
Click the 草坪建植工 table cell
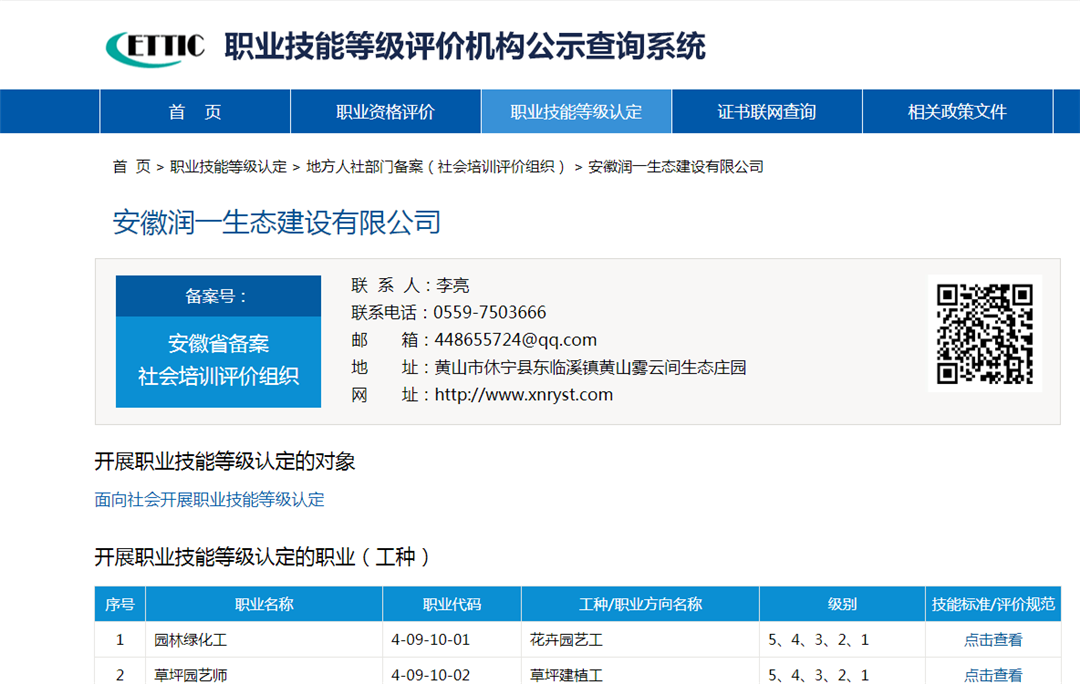point(641,673)
